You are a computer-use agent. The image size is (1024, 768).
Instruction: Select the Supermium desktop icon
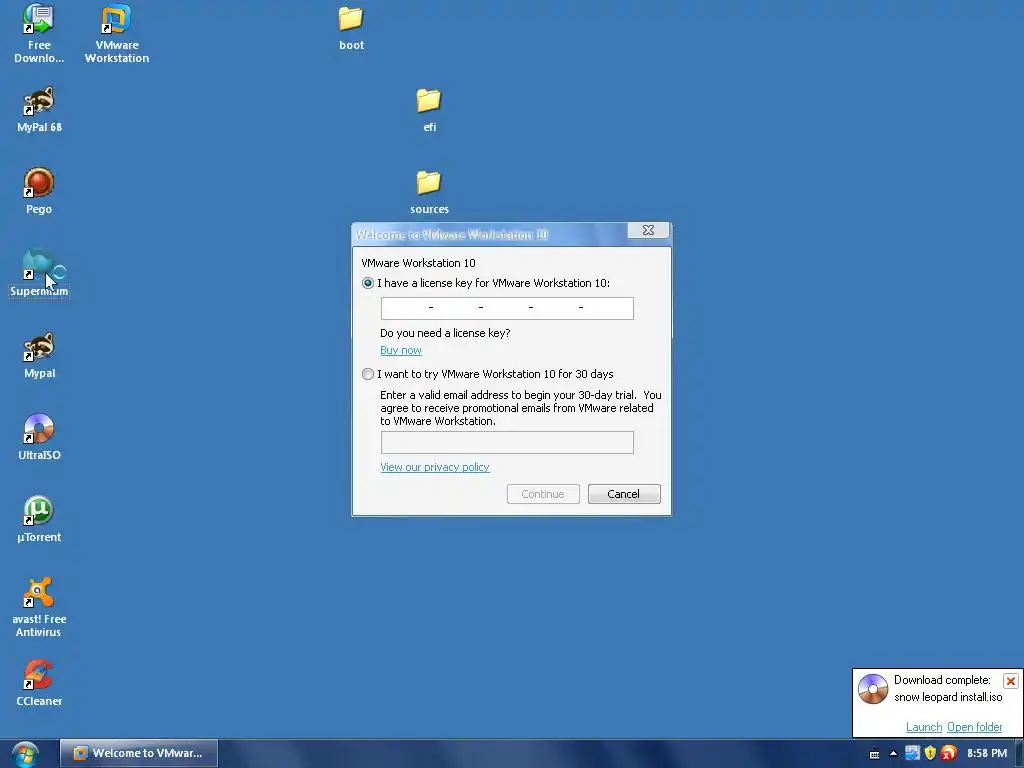(x=39, y=273)
